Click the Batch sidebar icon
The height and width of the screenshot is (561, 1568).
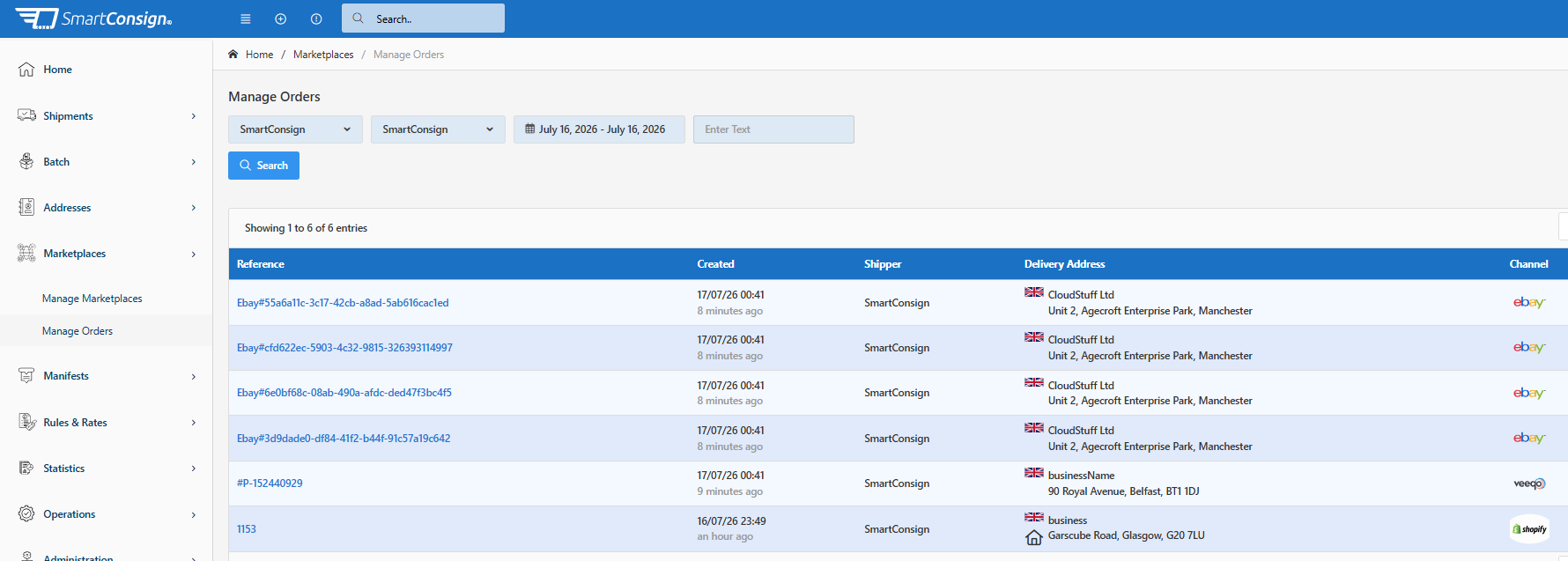click(x=26, y=161)
